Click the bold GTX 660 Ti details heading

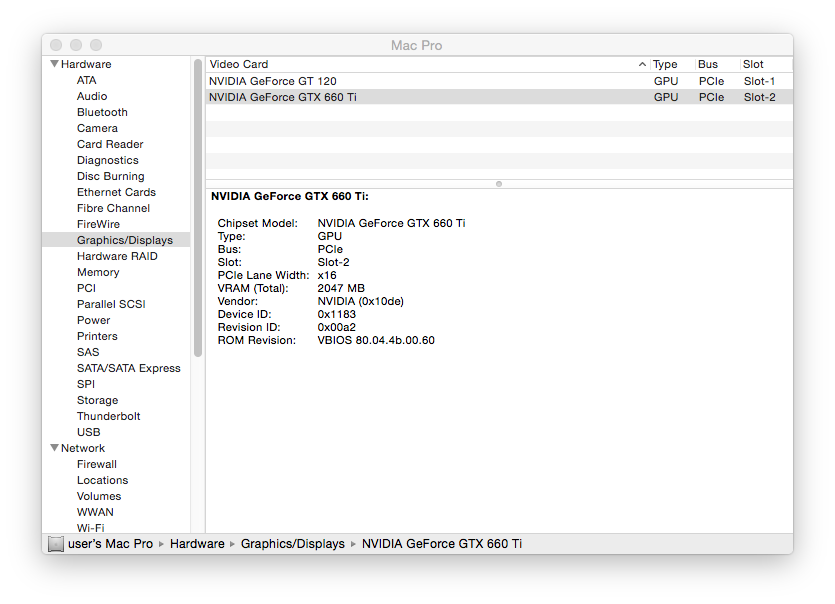290,196
